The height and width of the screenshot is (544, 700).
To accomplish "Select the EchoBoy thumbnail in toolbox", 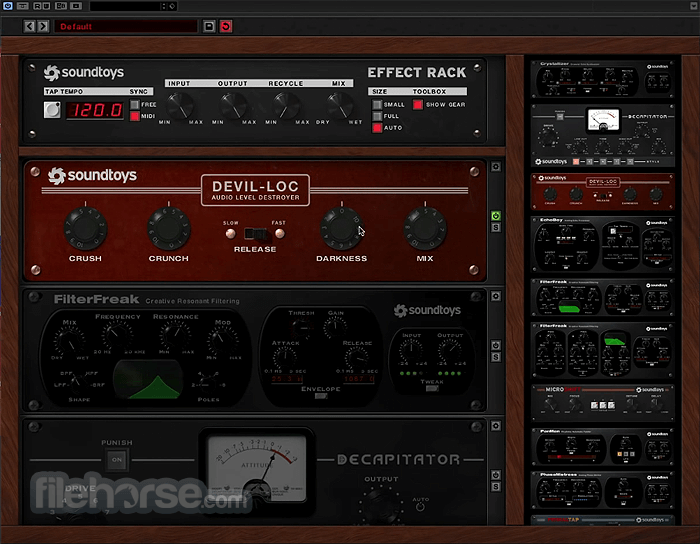I will [x=603, y=245].
